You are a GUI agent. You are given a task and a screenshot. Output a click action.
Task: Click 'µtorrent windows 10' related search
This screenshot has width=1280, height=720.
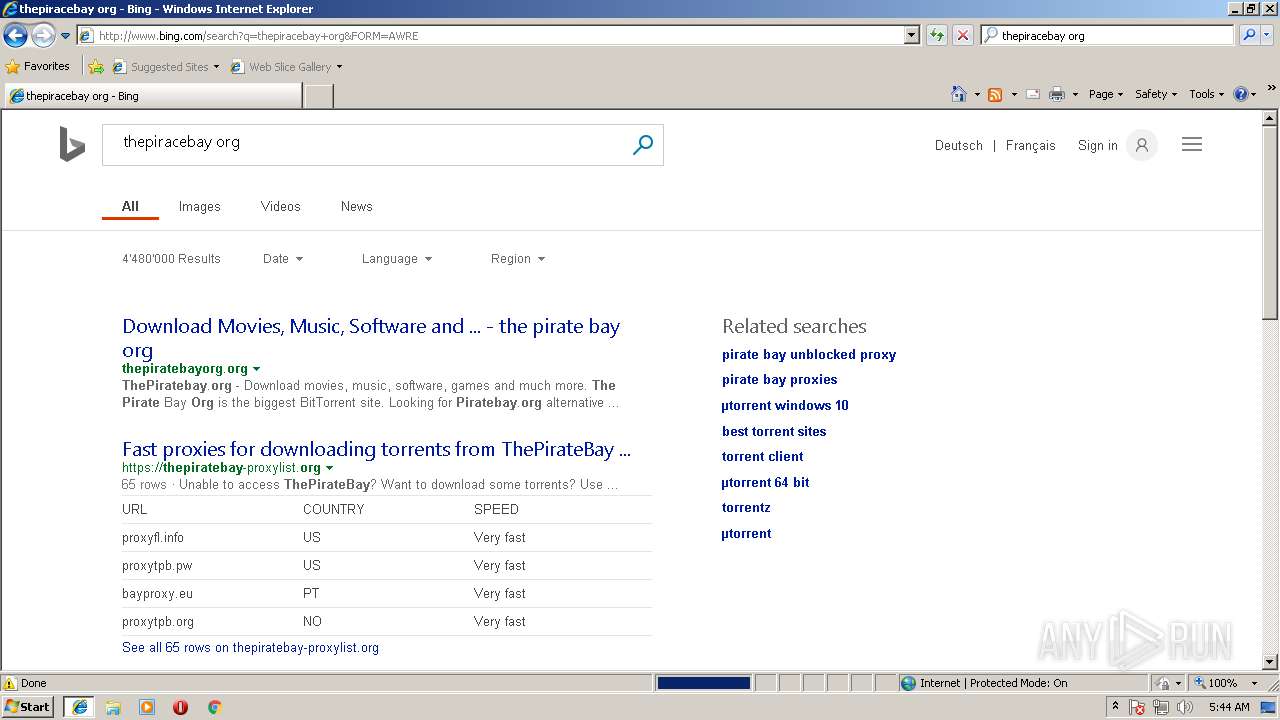(785, 405)
